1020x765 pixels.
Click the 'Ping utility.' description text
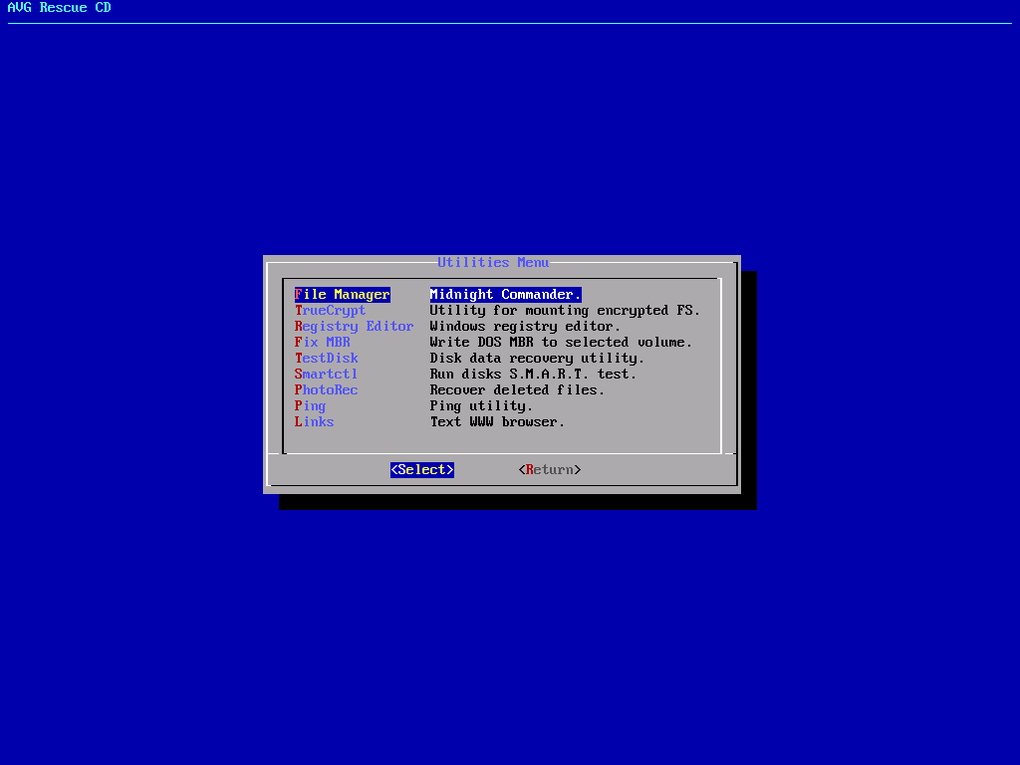tap(481, 406)
